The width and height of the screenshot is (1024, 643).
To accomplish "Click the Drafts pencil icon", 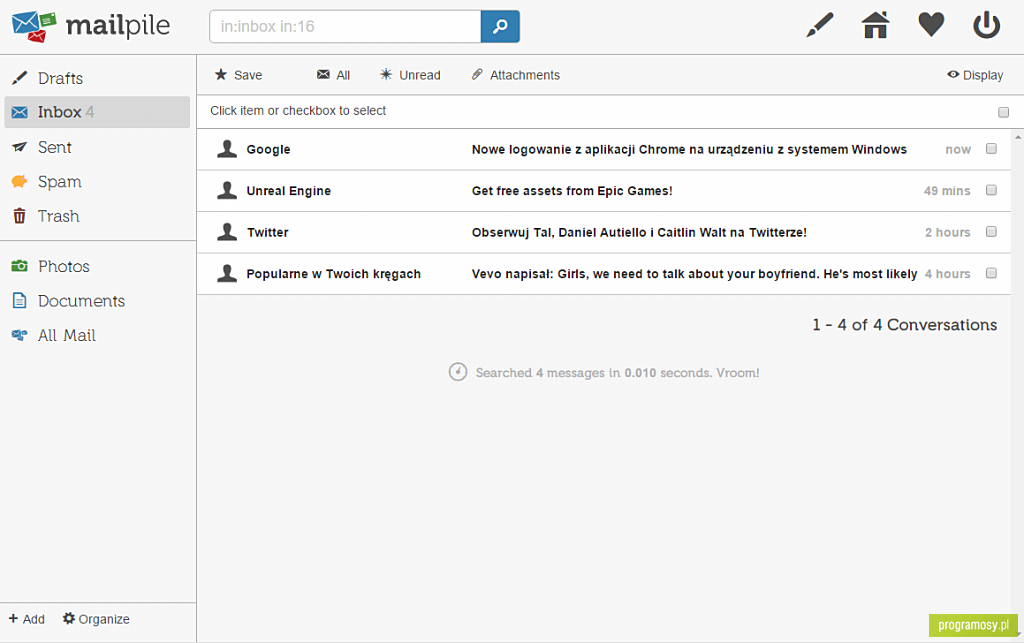I will click(20, 78).
